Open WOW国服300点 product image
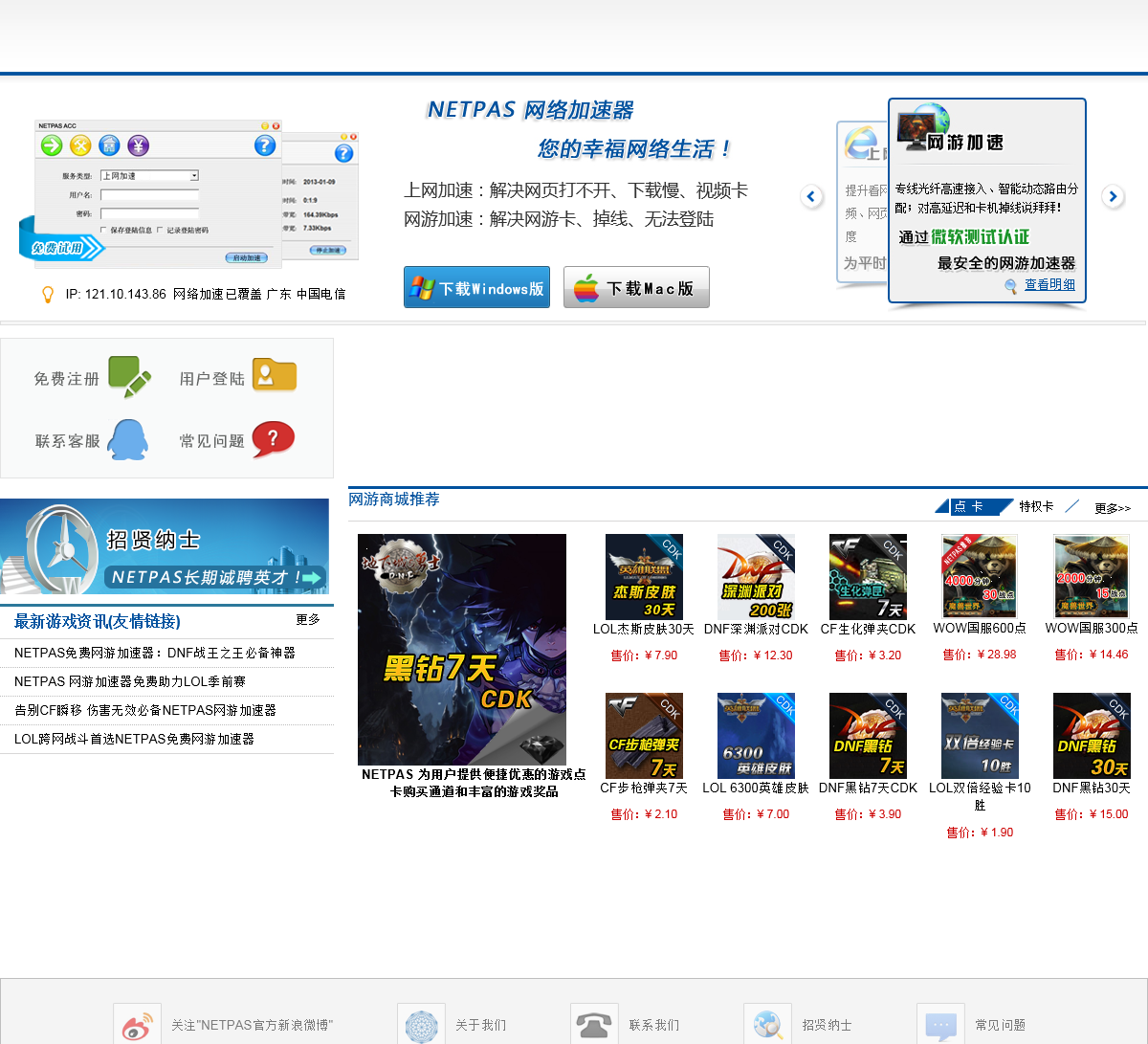This screenshot has width=1148, height=1044. pos(1092,577)
